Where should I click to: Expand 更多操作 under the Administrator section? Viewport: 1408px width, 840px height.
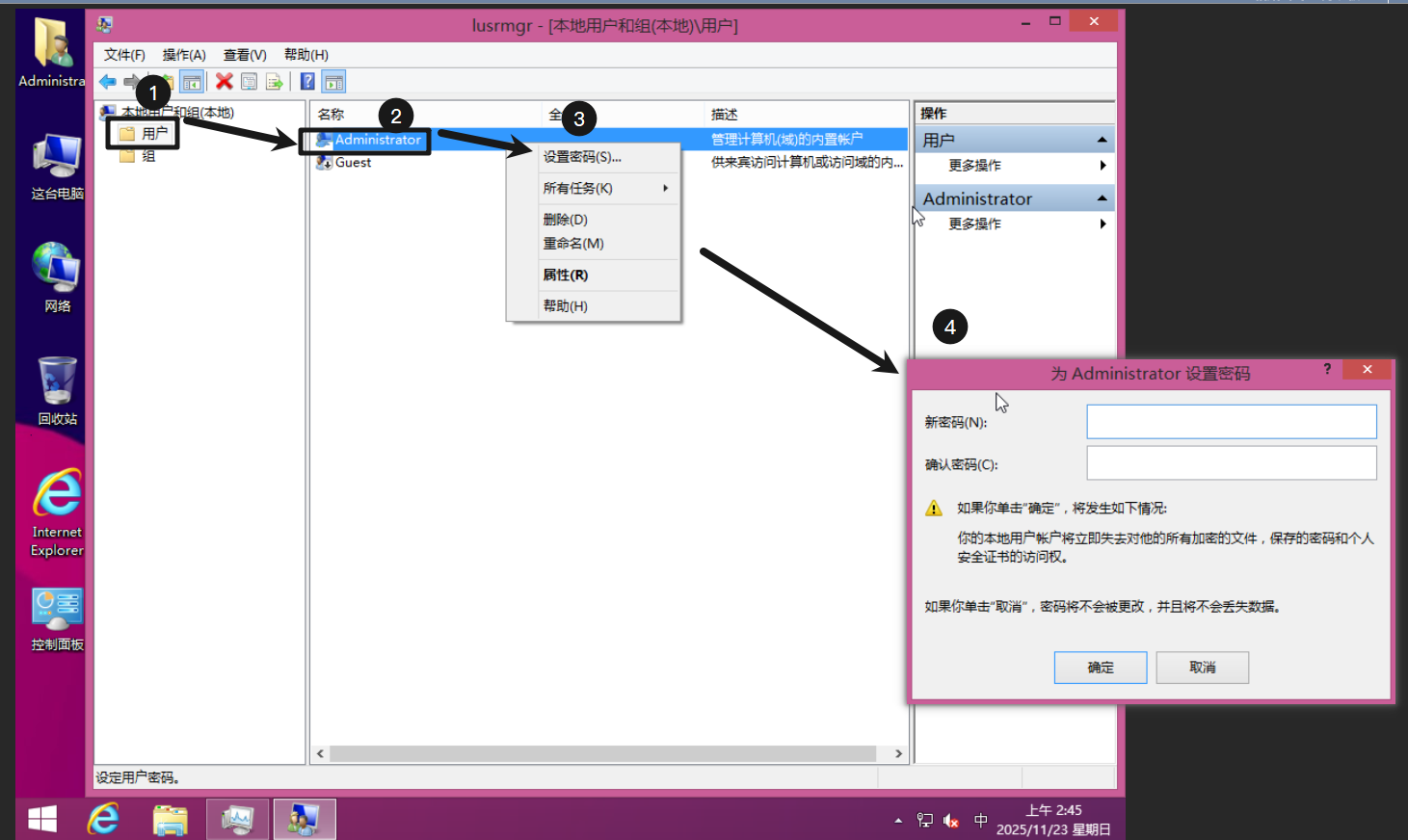(1102, 223)
